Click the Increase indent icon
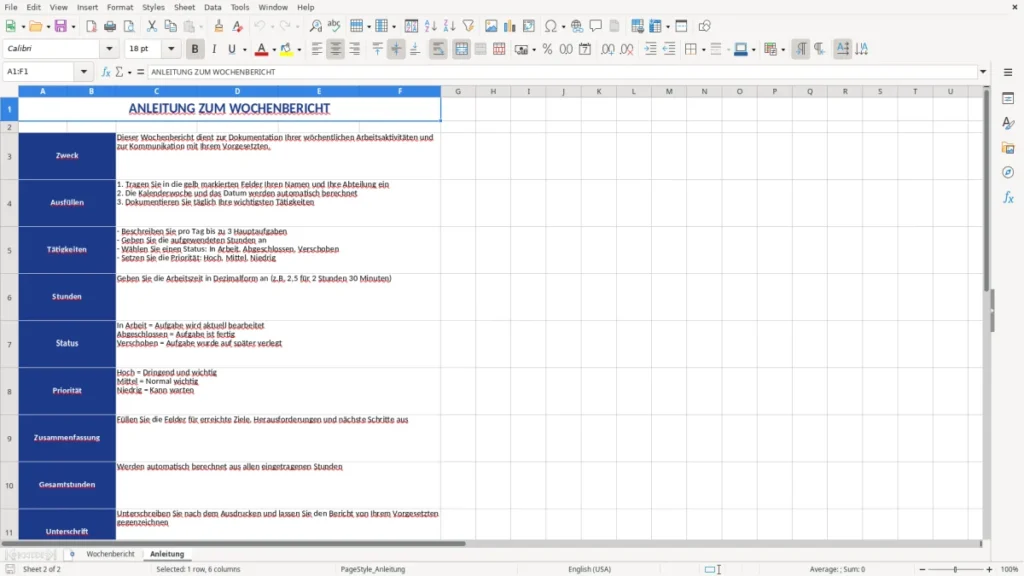1024x576 pixels. click(x=650, y=49)
